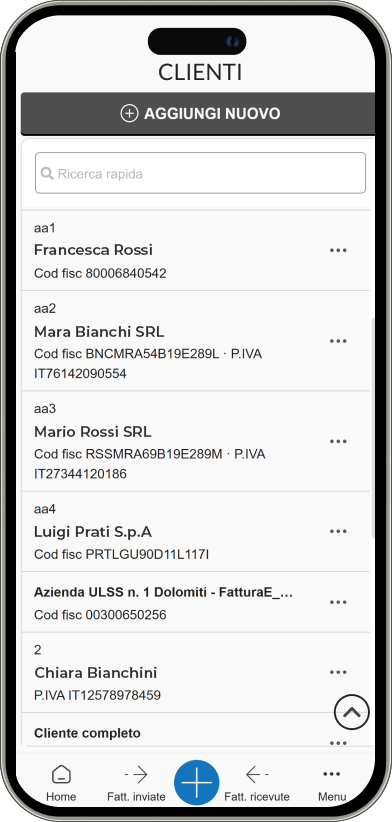392x822 pixels.
Task: Select the Chiara Bianchini client row
Action: tap(195, 673)
